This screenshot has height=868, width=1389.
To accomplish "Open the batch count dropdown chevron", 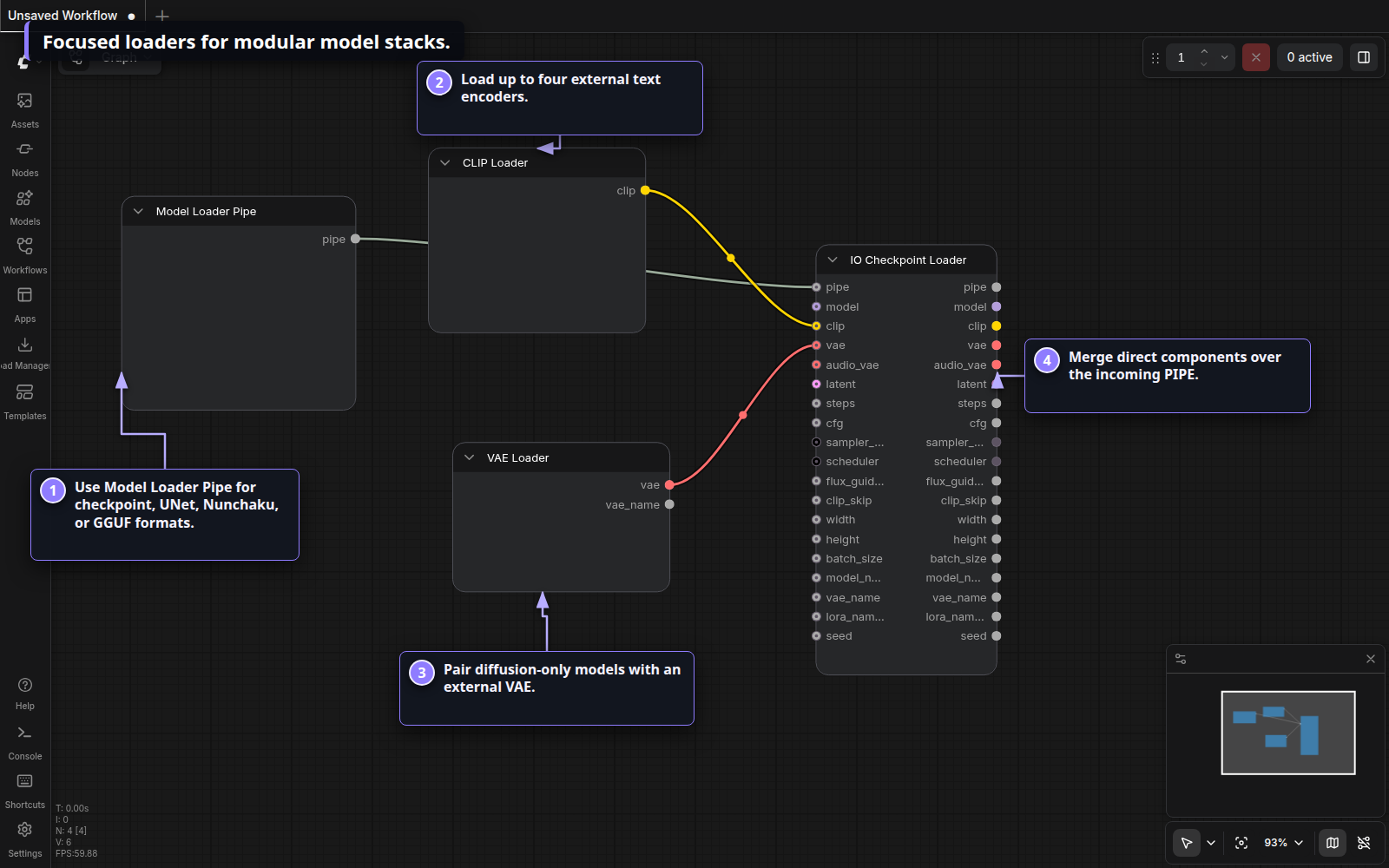I will (x=1224, y=57).
